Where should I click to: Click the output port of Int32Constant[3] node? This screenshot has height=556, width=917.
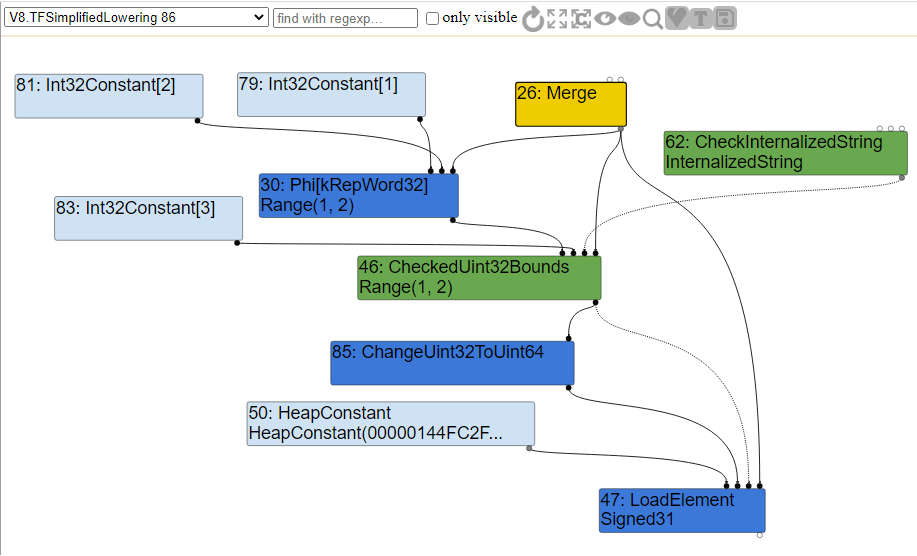click(x=237, y=243)
